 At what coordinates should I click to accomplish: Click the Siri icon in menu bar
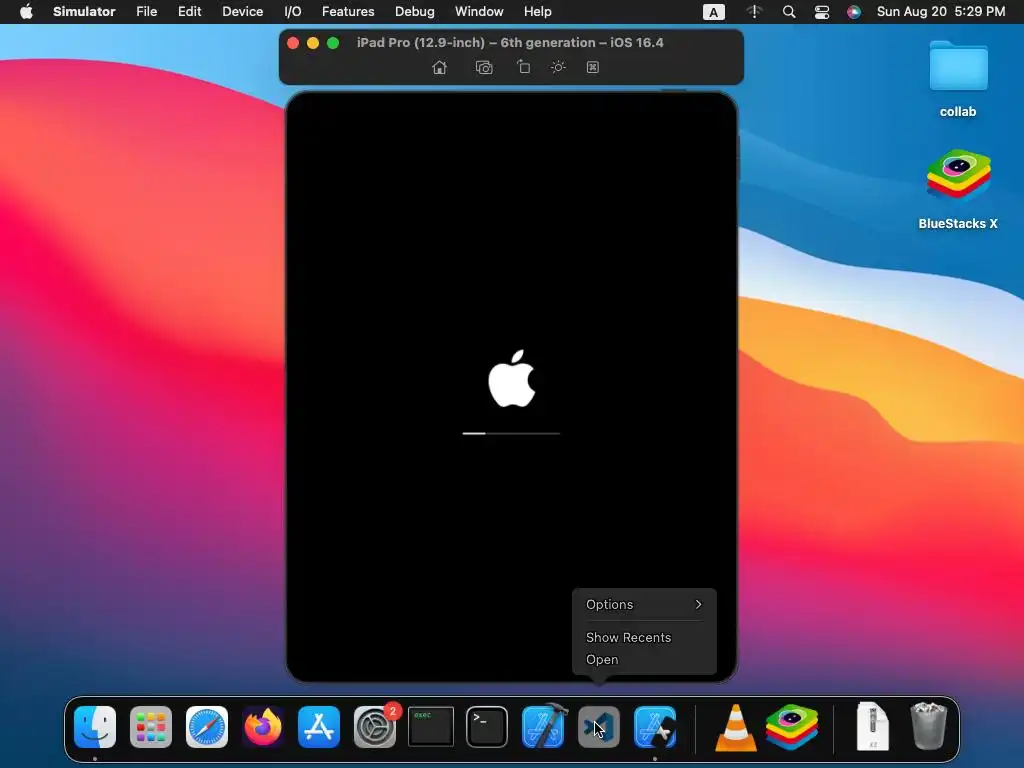point(854,12)
